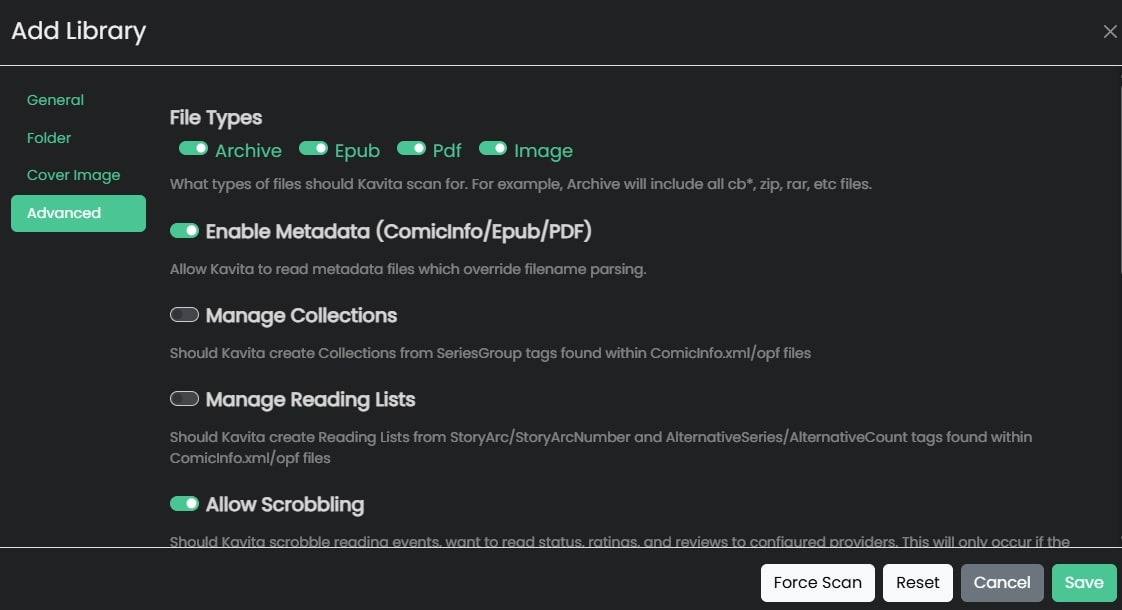Turn off the Enable Metadata switch
The height and width of the screenshot is (610, 1122).
pos(184,231)
